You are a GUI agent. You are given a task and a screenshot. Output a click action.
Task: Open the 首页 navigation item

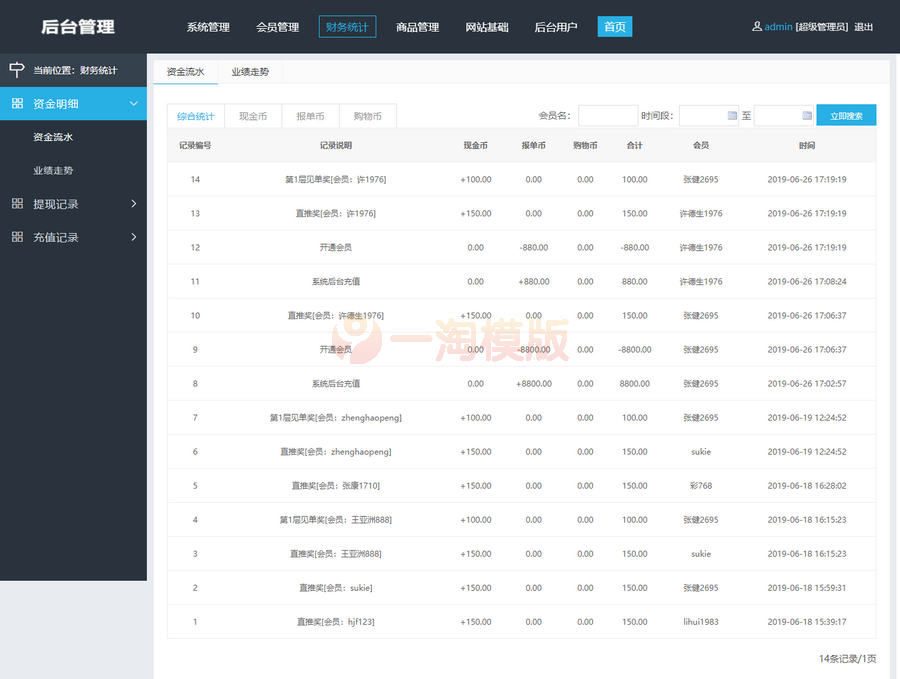(614, 27)
